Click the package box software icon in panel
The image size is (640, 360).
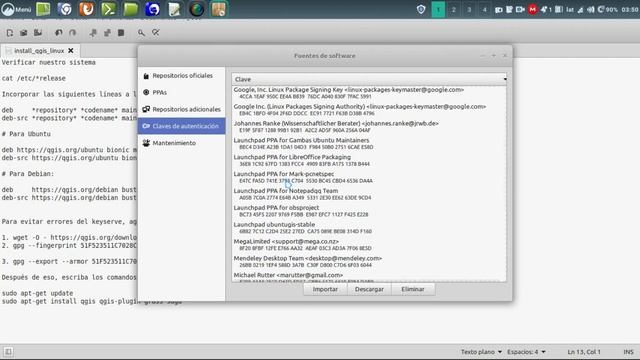tap(218, 9)
